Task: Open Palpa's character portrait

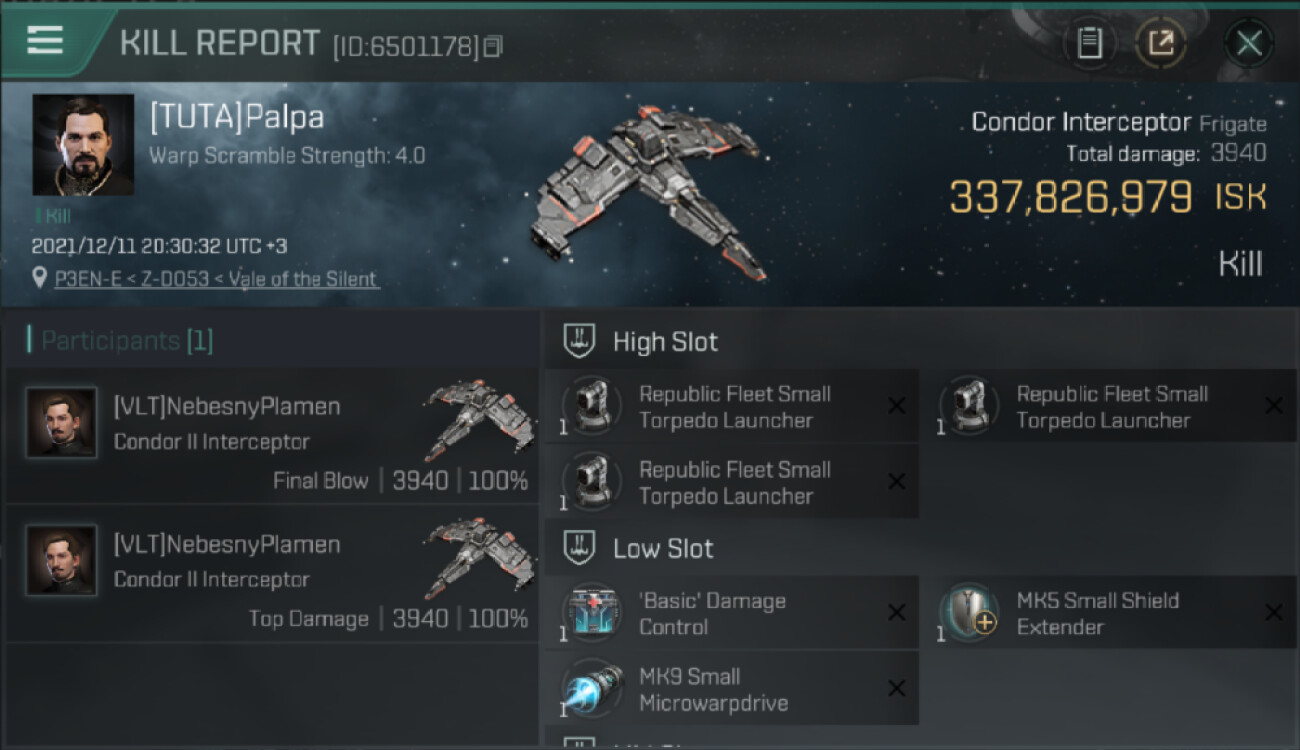Action: 83,145
